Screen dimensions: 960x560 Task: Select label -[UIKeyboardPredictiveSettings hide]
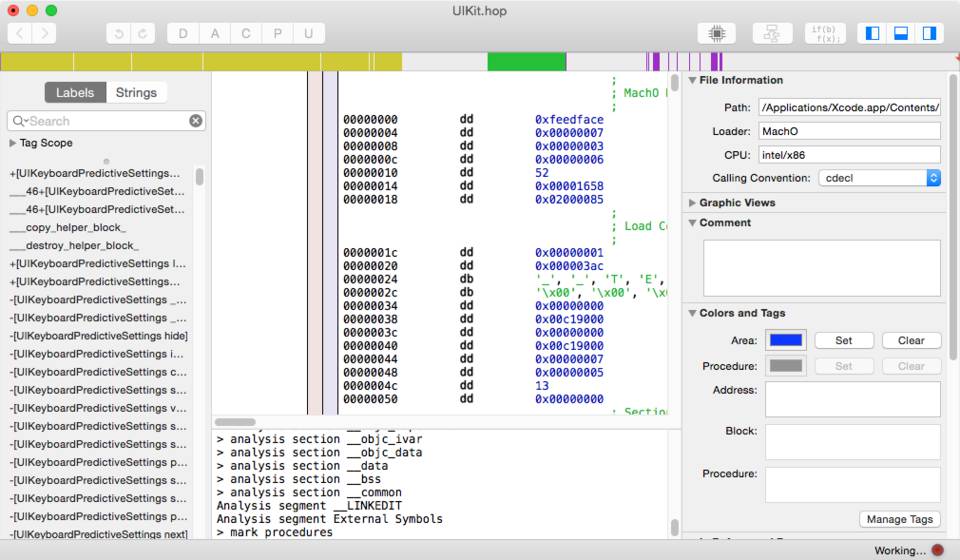pos(99,336)
